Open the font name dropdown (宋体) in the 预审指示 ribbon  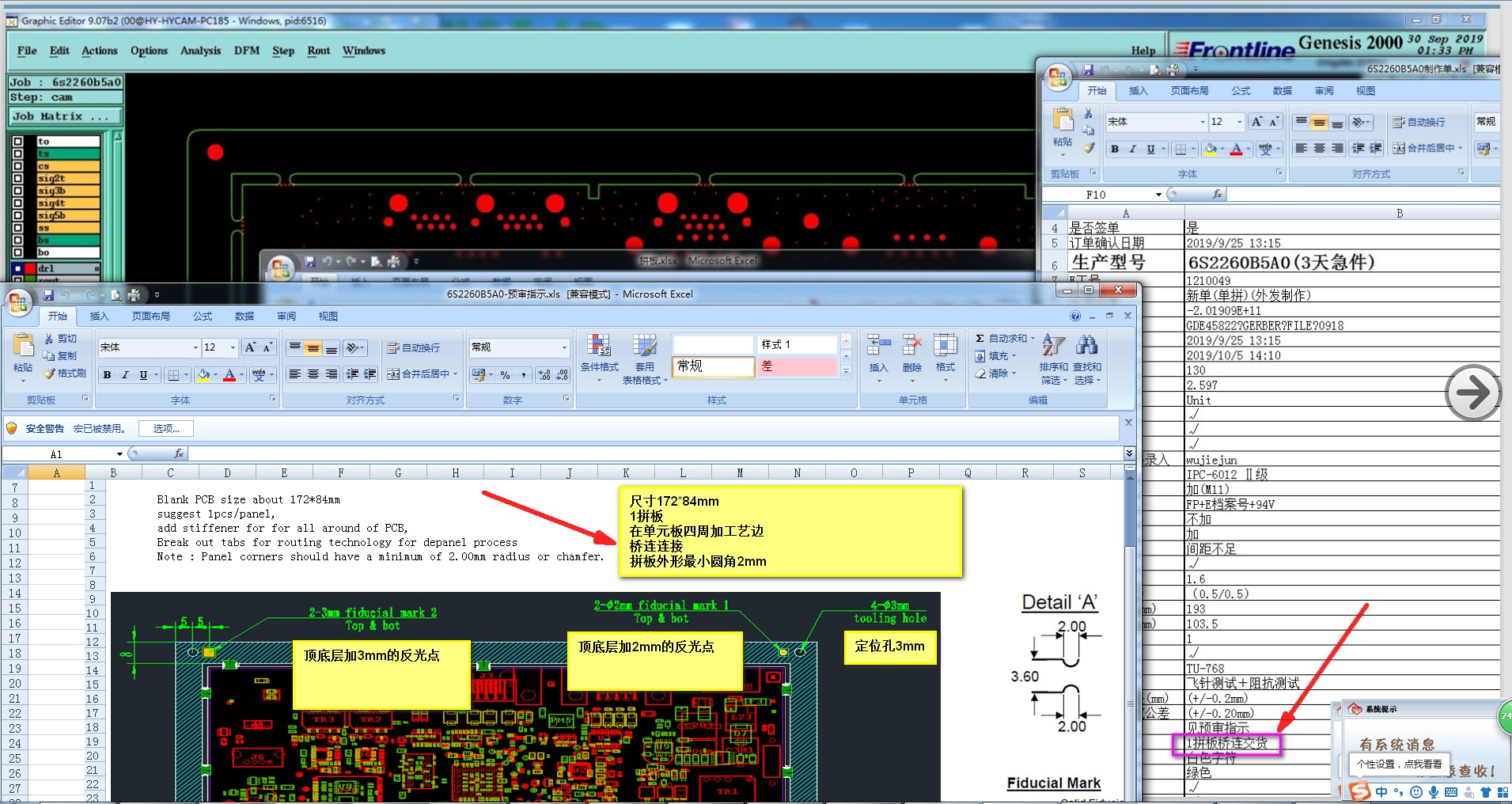tap(195, 347)
